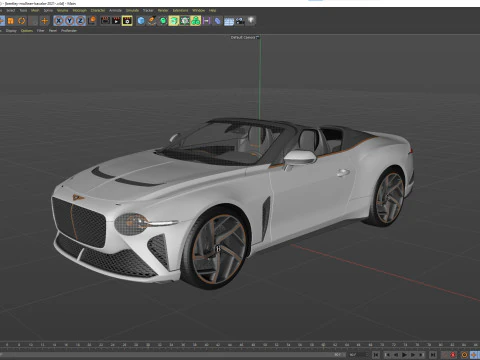This screenshot has width=480, height=360.
Task: Click the MoGraph Cloner gear icon
Action: (185, 21)
